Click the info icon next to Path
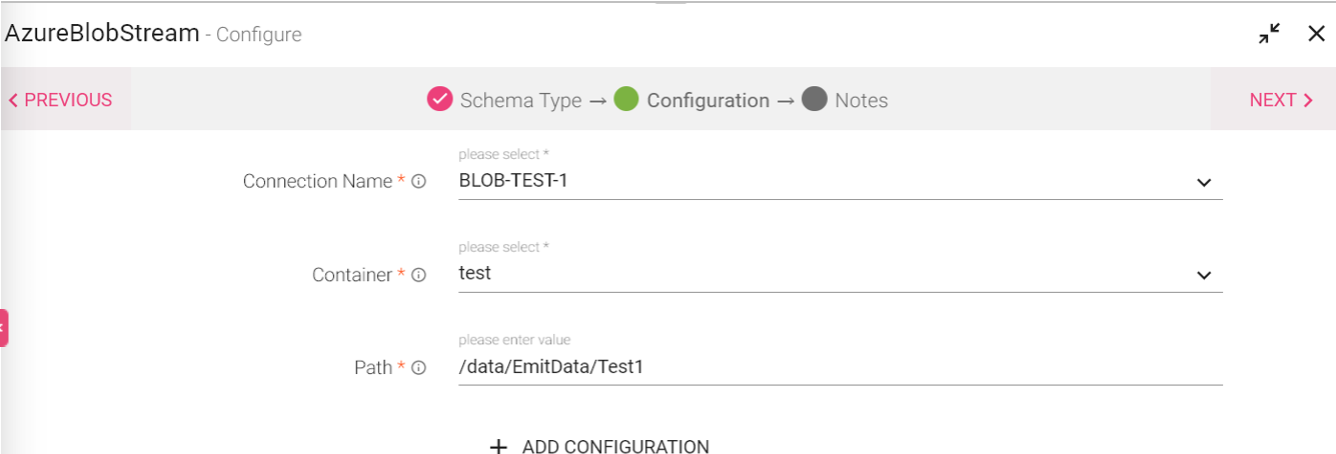The image size is (1336, 454). point(419,368)
